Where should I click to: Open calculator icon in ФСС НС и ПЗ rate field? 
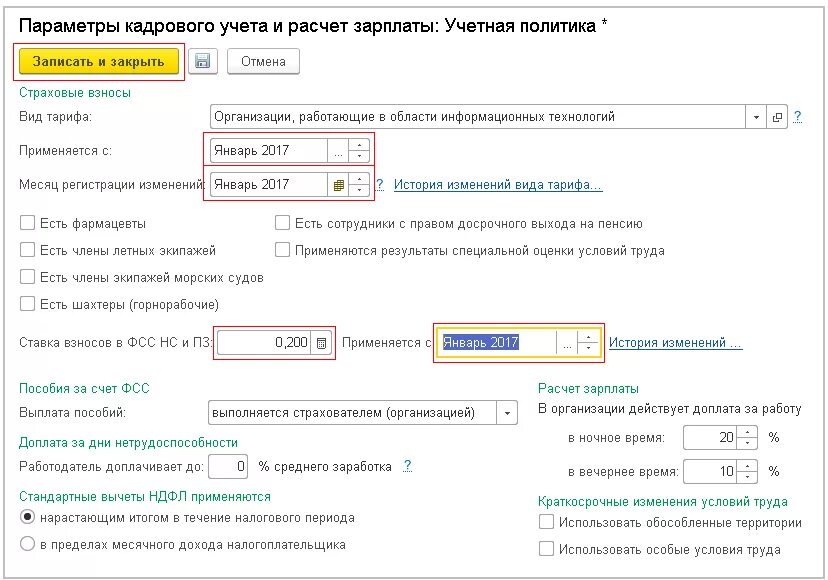(x=321, y=343)
